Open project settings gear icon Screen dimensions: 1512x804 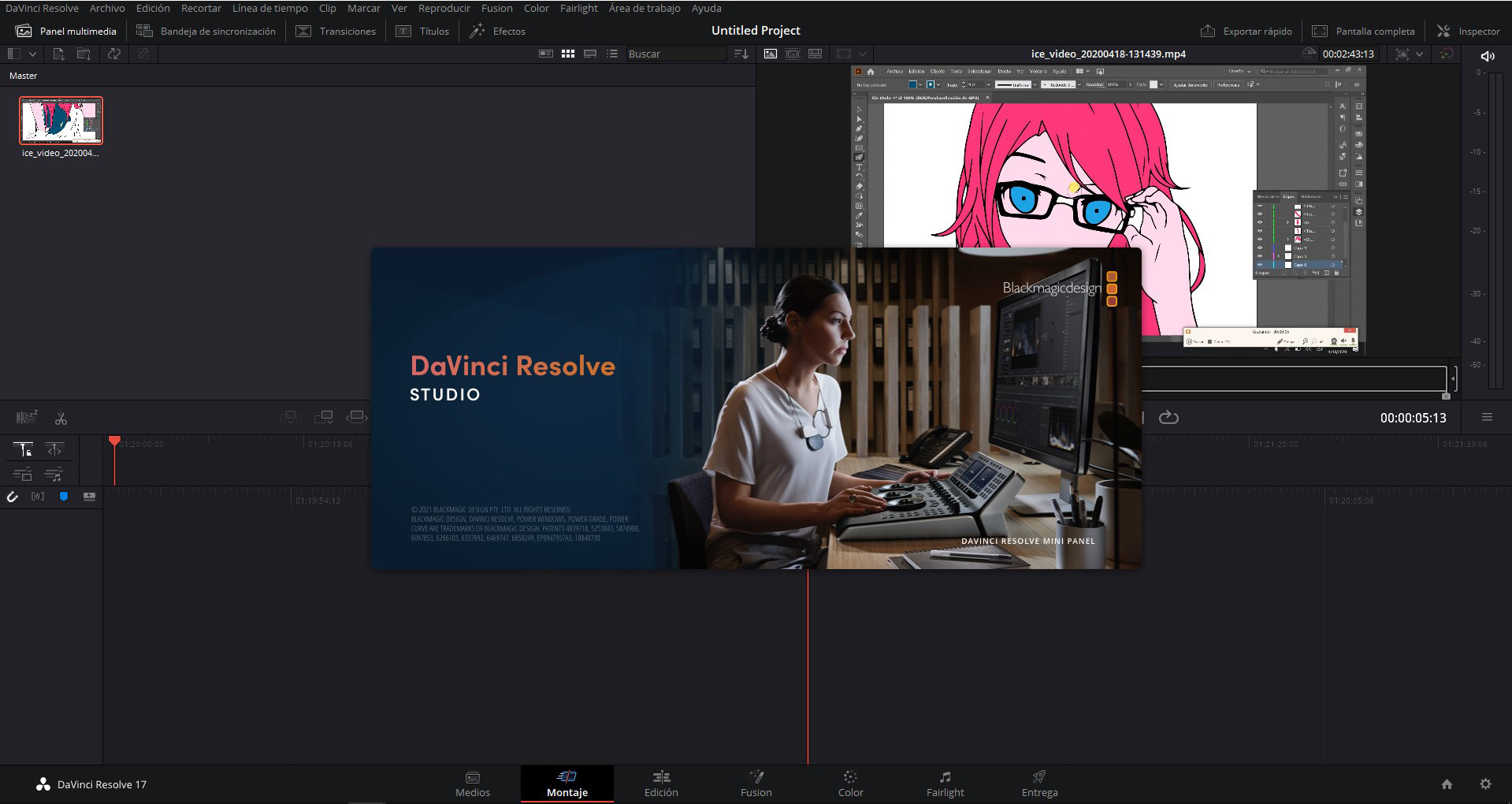coord(1485,784)
